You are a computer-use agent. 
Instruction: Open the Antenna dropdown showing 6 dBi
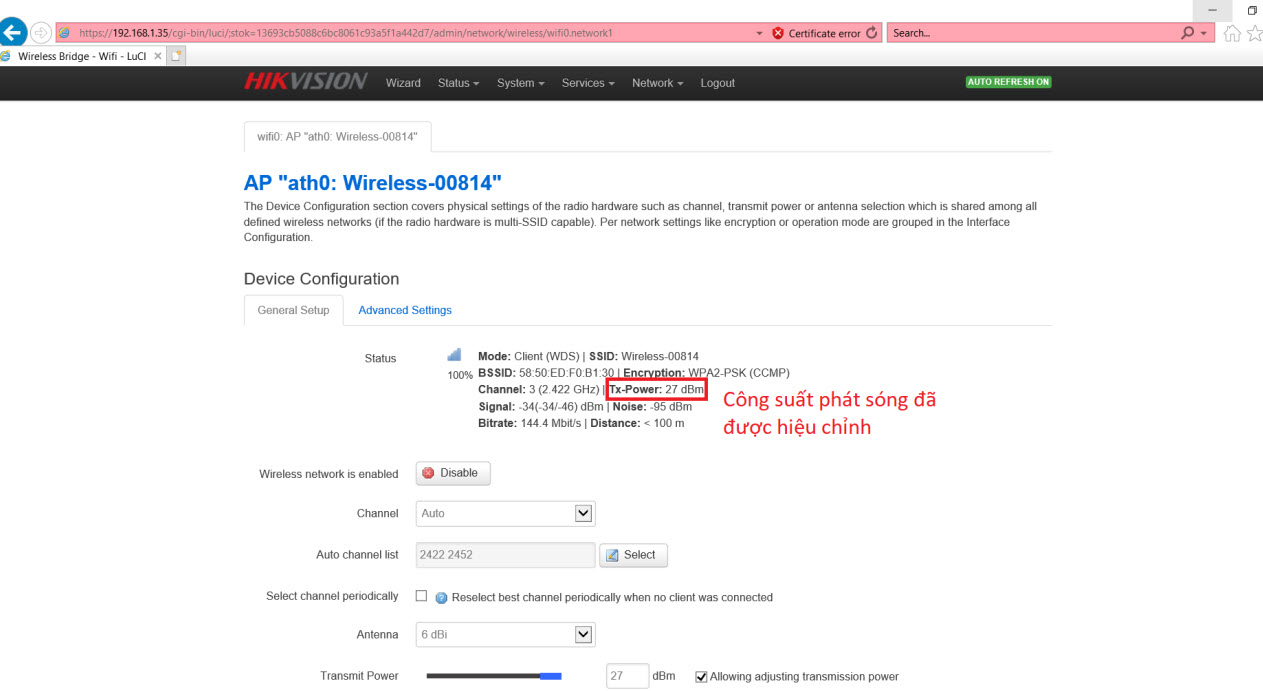(x=505, y=634)
